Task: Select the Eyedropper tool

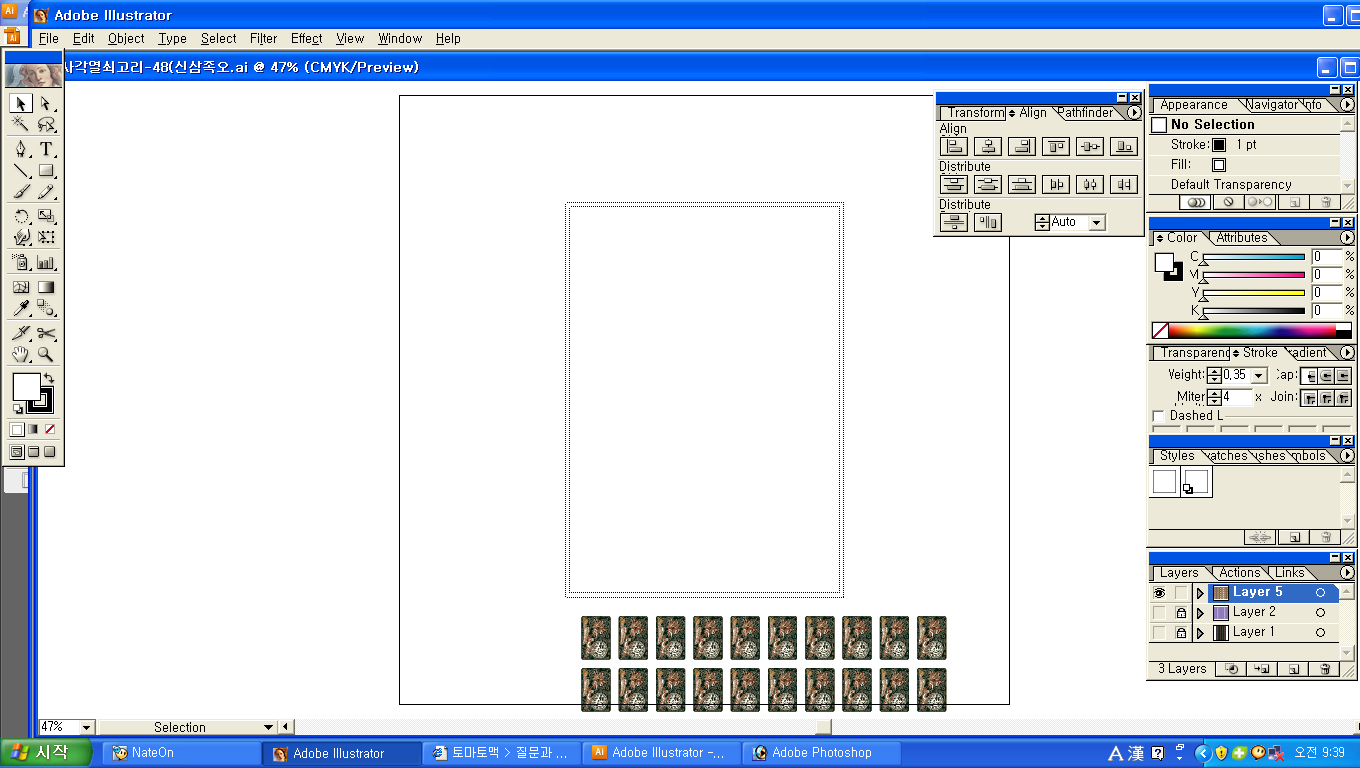Action: click(x=21, y=308)
